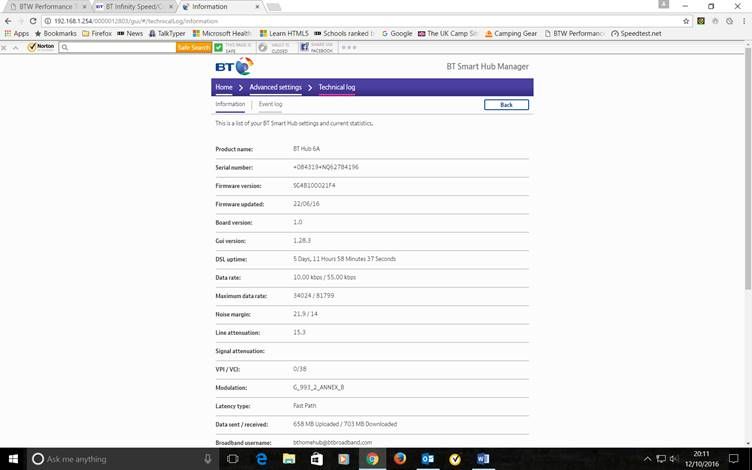Open the Bookmarks bookmark folder
The image size is (752, 470).
[56, 34]
